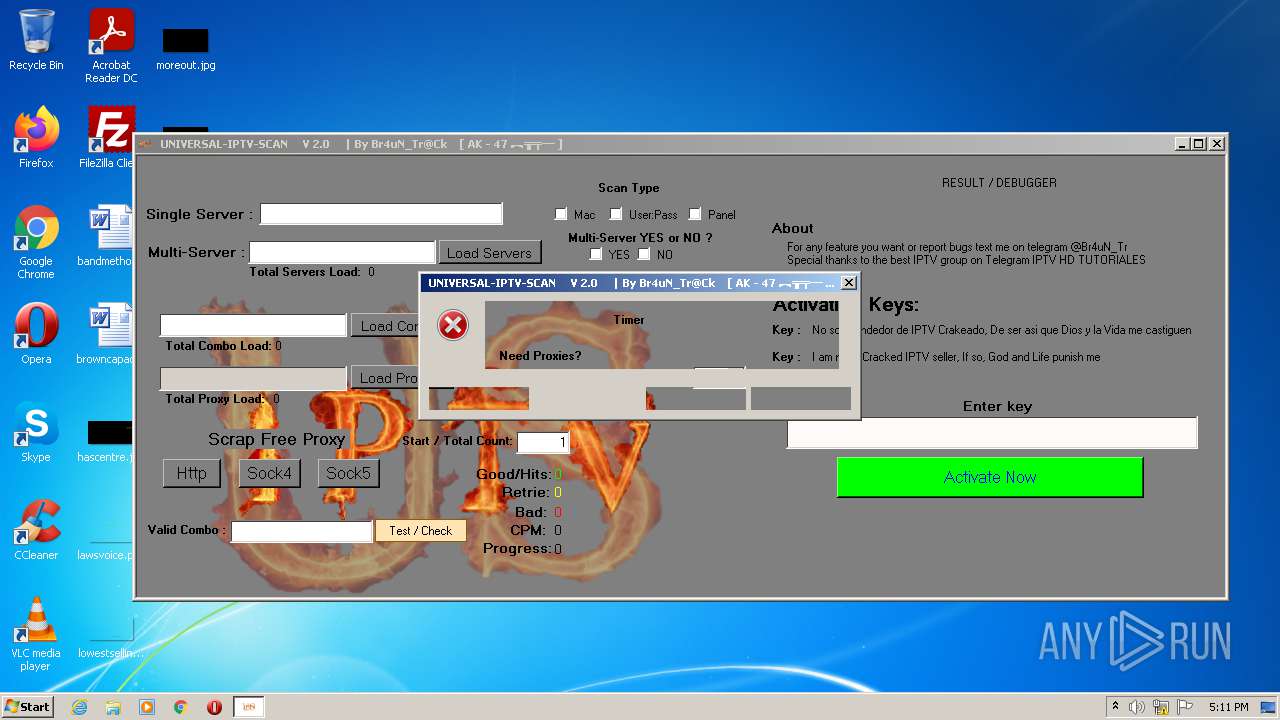Focus the Multi-Server input field

342,252
